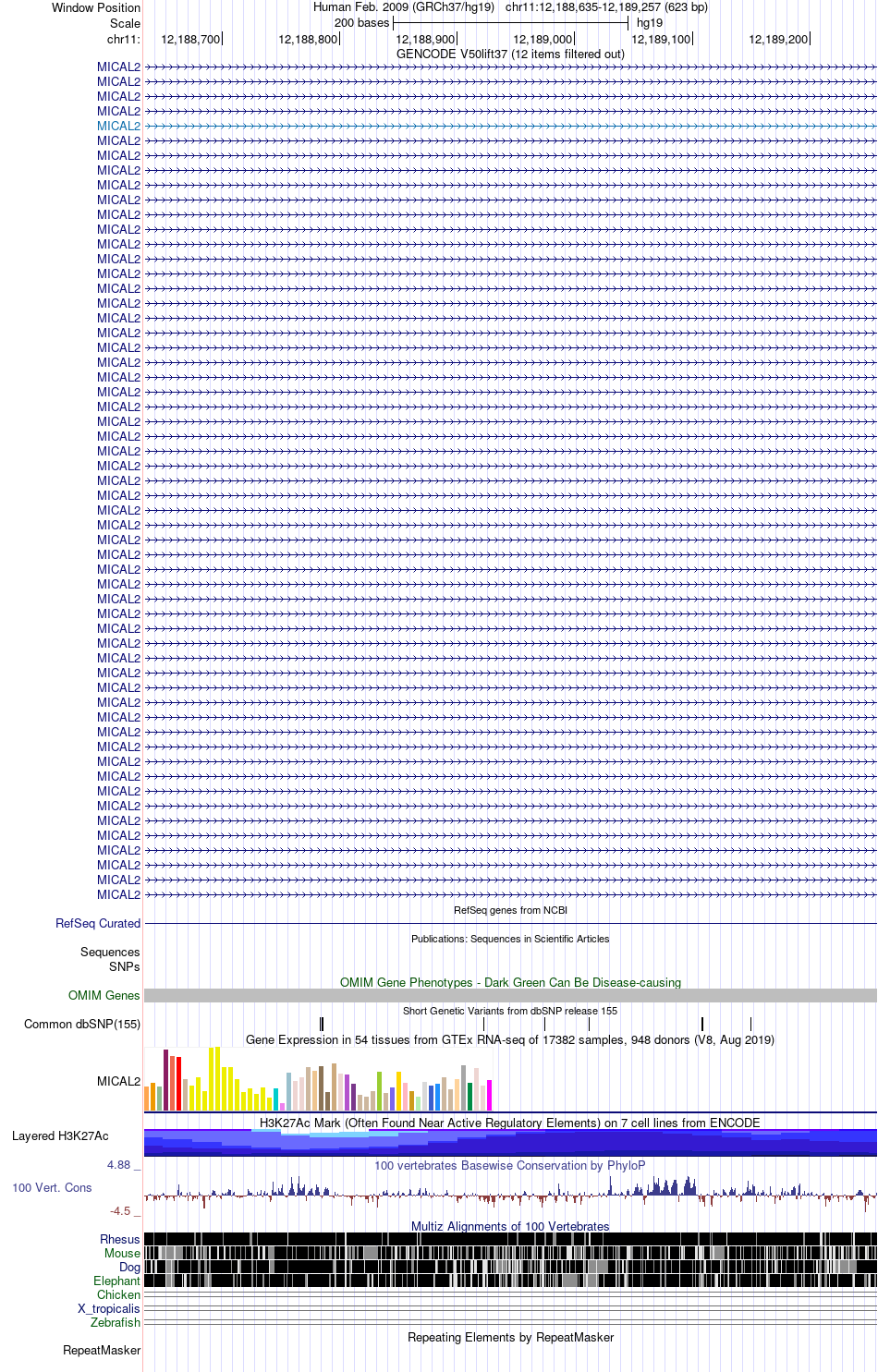
Task: Click the OMIM Genes track label
Action: 104,995
